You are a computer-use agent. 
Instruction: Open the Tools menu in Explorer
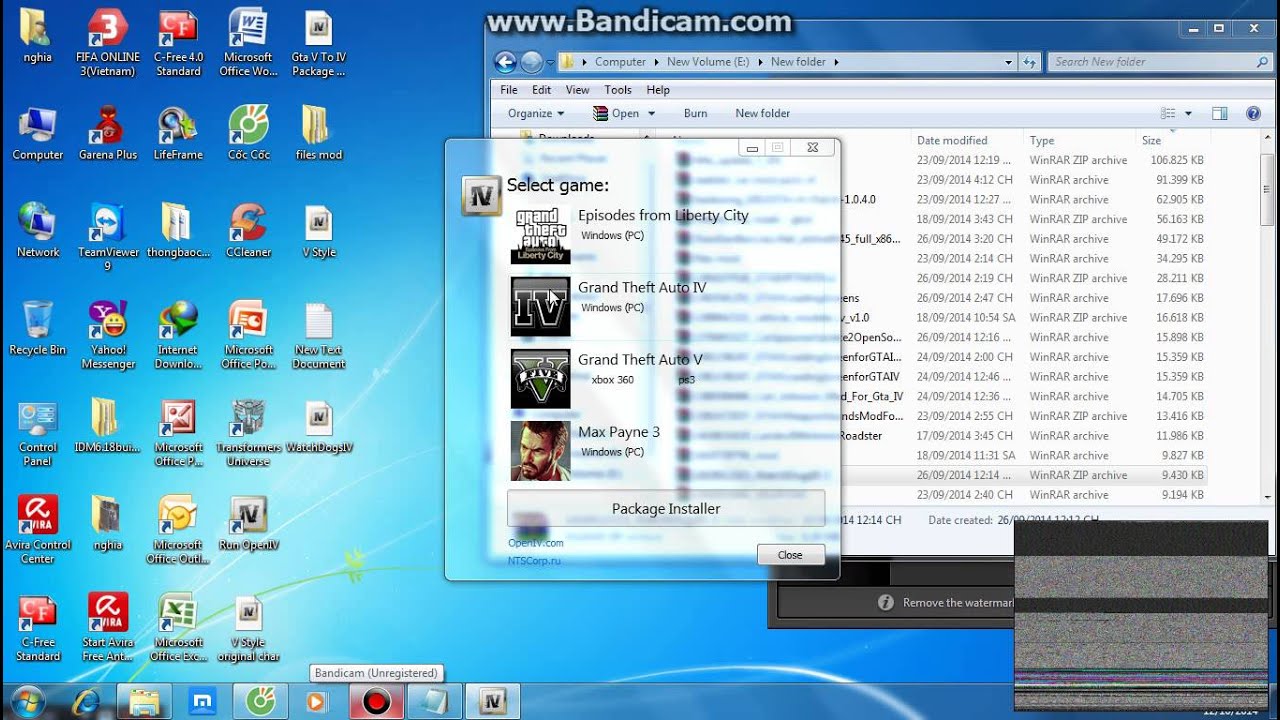(618, 90)
